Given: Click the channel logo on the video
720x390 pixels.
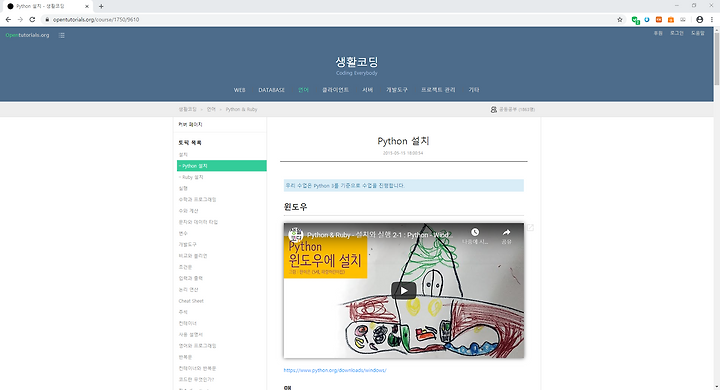Looking at the screenshot, I should pyautogui.click(x=296, y=235).
